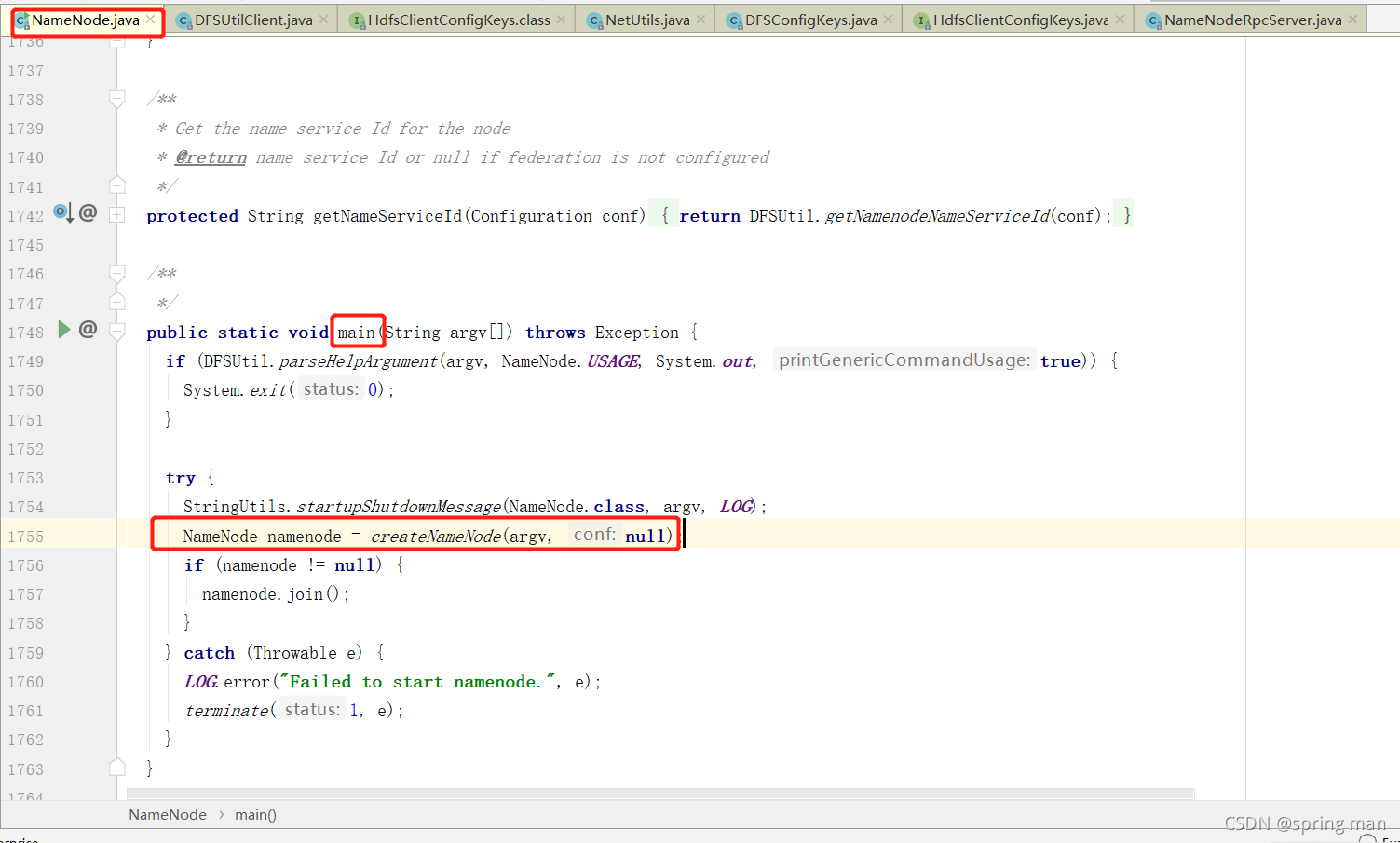Image resolution: width=1400 pixels, height=843 pixels.
Task: Close the HdfsClientConfigKeys.class tab
Action: [561, 20]
